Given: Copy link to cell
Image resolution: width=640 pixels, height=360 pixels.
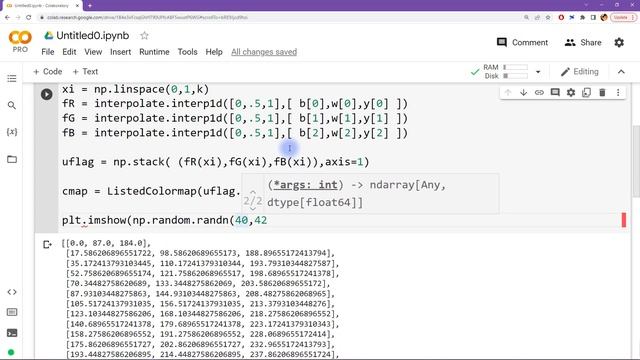Looking at the screenshot, I should coord(539,93).
